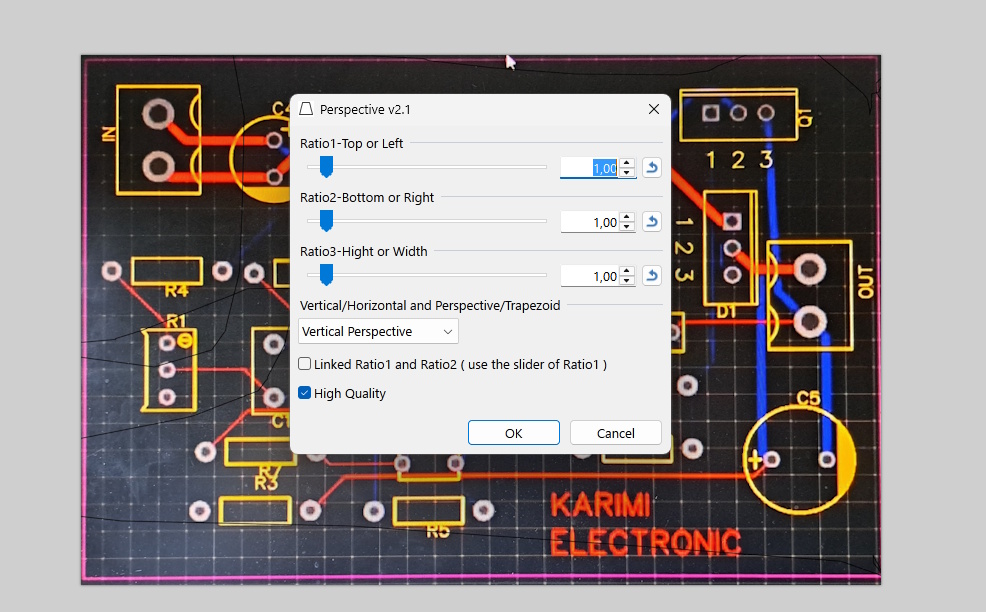
Task: Decrease Ratio3 value with down arrow
Action: point(627,281)
